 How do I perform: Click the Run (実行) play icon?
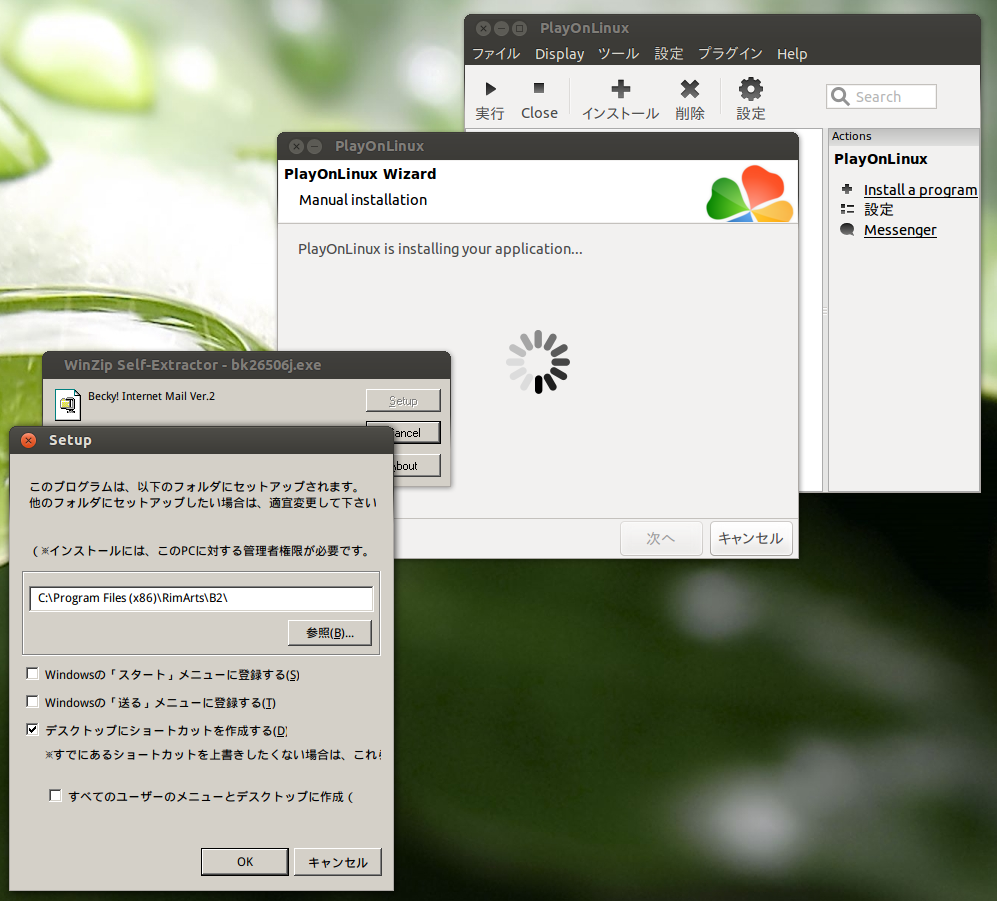[490, 88]
